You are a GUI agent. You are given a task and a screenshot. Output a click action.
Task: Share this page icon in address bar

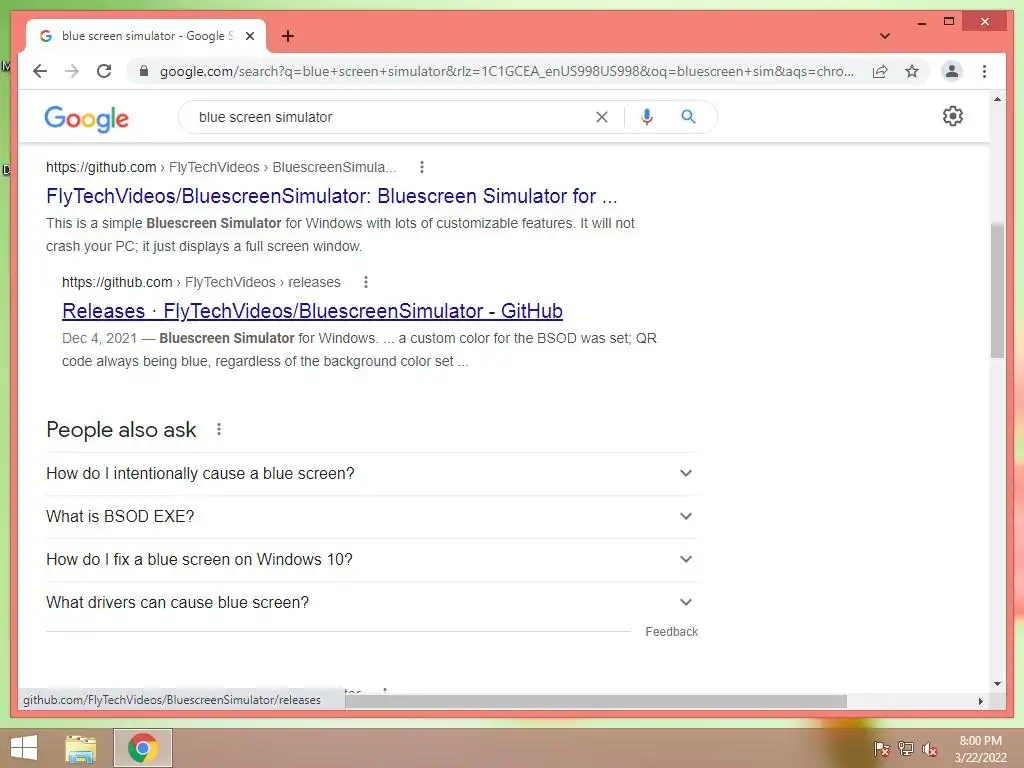tap(880, 71)
